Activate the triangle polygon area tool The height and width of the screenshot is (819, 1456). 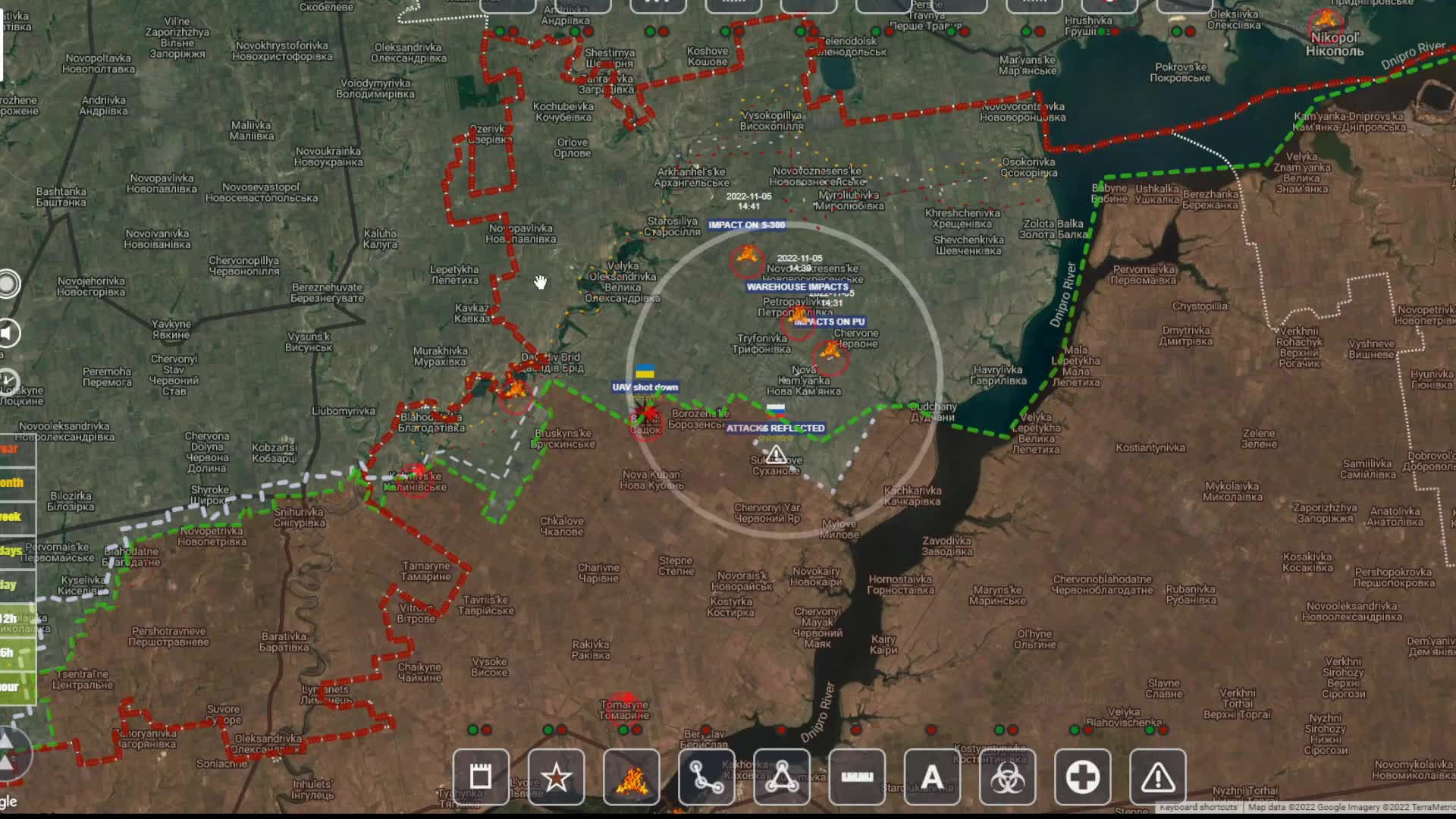[x=782, y=777]
